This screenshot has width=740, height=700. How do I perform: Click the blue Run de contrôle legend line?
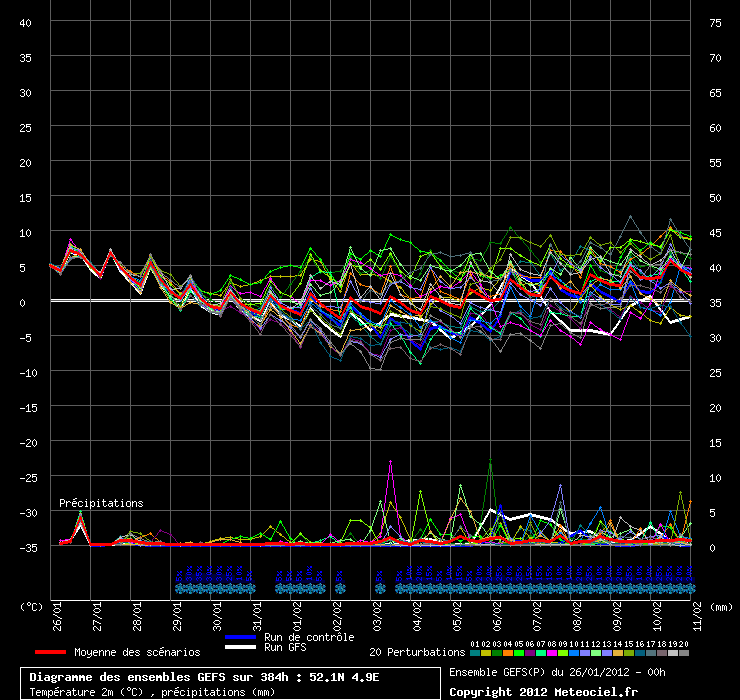241,637
